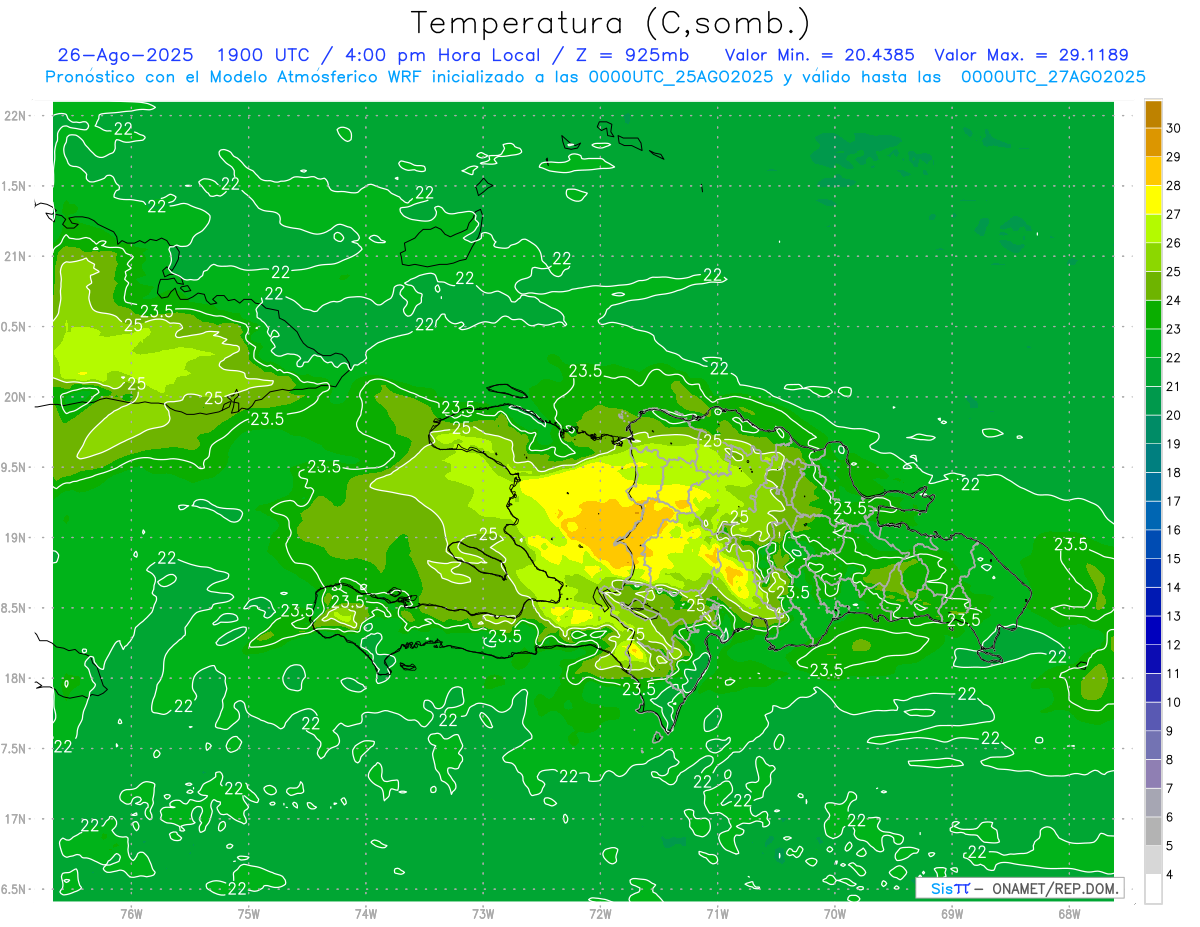The image size is (1200, 927).
Task: Click the gray swatch between legend 5 and 6
Action: click(1153, 831)
